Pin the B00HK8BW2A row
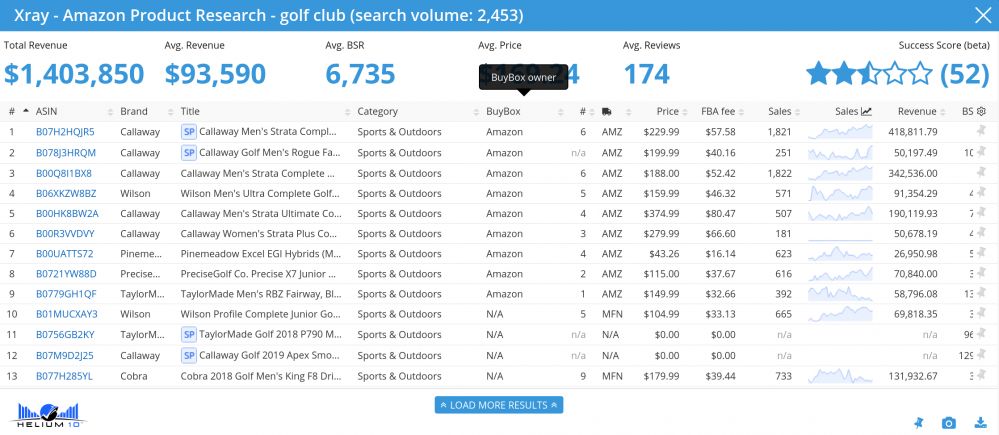Image resolution: width=999 pixels, height=435 pixels. (981, 212)
